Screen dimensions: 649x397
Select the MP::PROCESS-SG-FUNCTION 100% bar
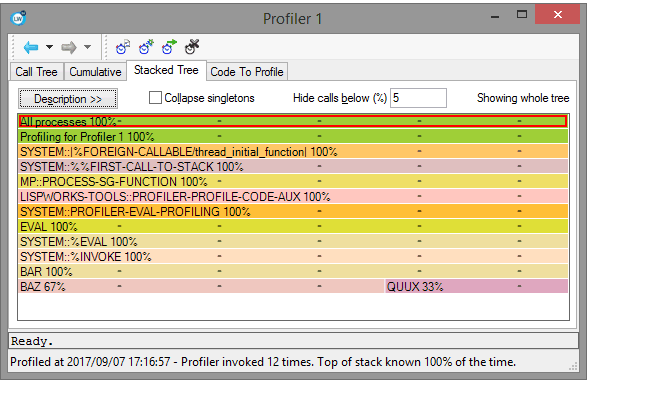tap(293, 181)
